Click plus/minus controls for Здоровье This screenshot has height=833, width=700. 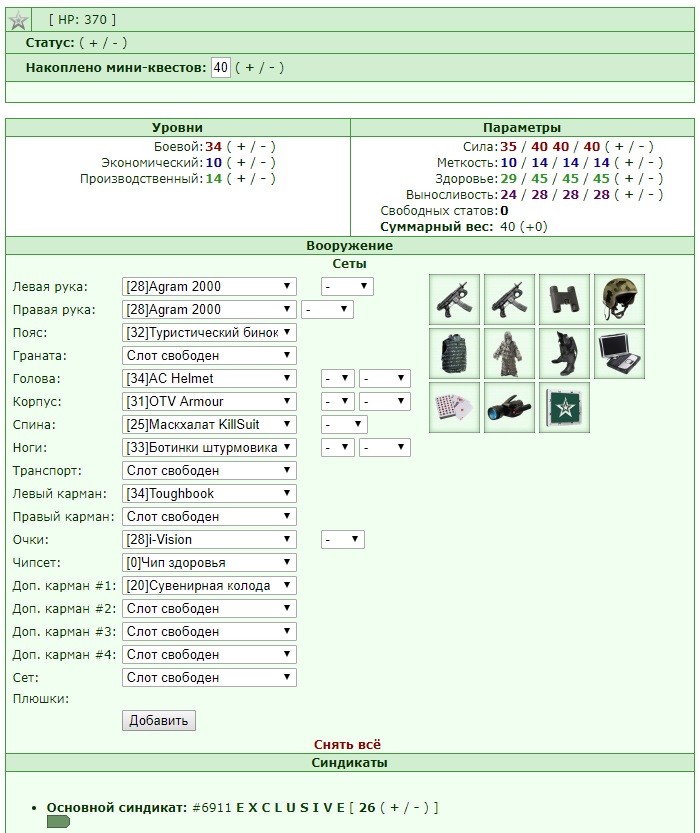tap(639, 178)
